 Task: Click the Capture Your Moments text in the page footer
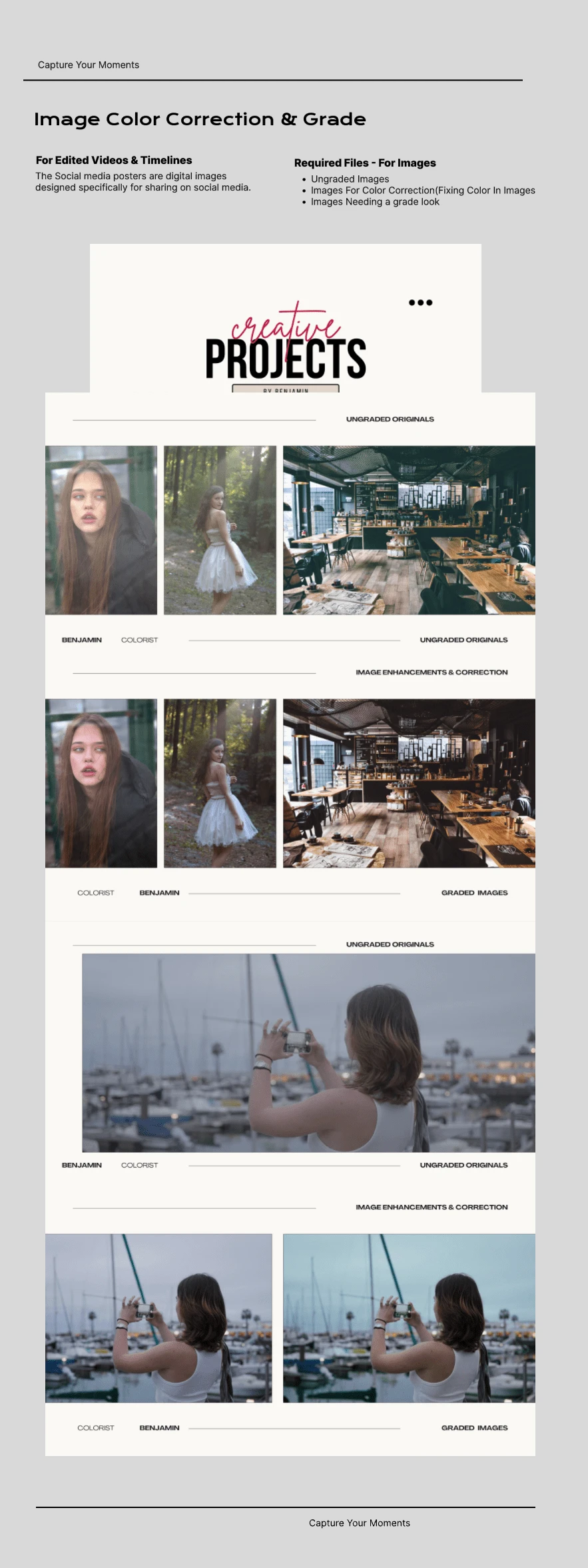point(360,1523)
